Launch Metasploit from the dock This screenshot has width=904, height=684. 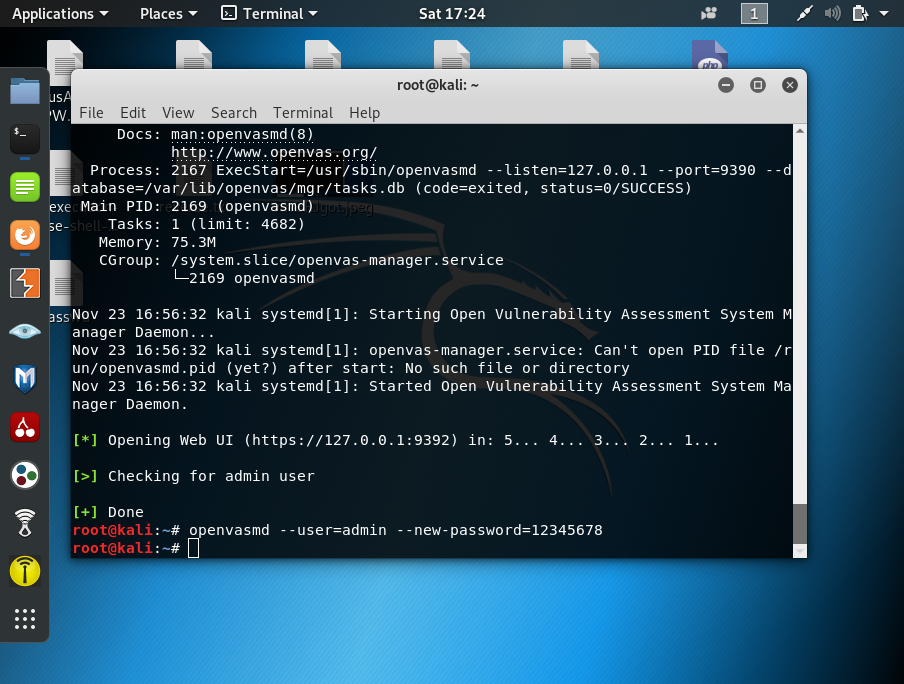25,379
